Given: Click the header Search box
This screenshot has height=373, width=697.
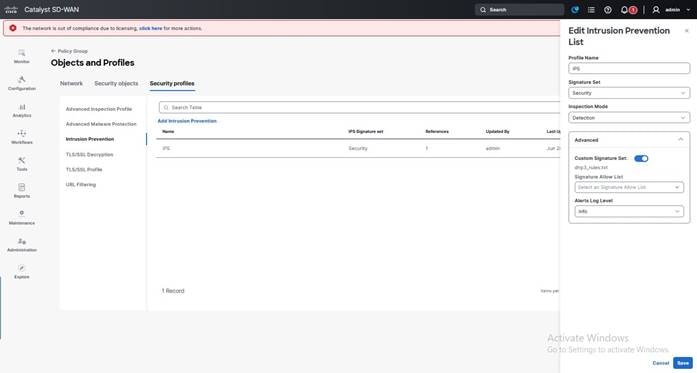Looking at the screenshot, I should 519,10.
